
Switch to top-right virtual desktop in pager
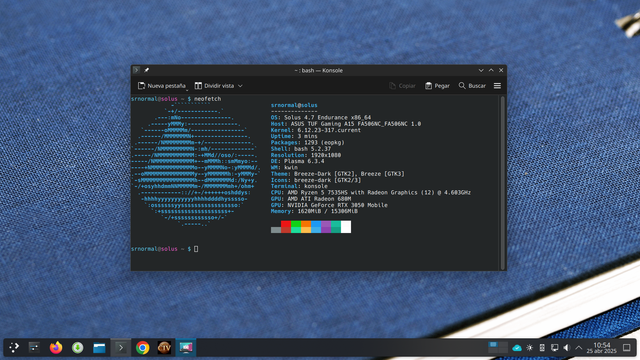point(503,345)
